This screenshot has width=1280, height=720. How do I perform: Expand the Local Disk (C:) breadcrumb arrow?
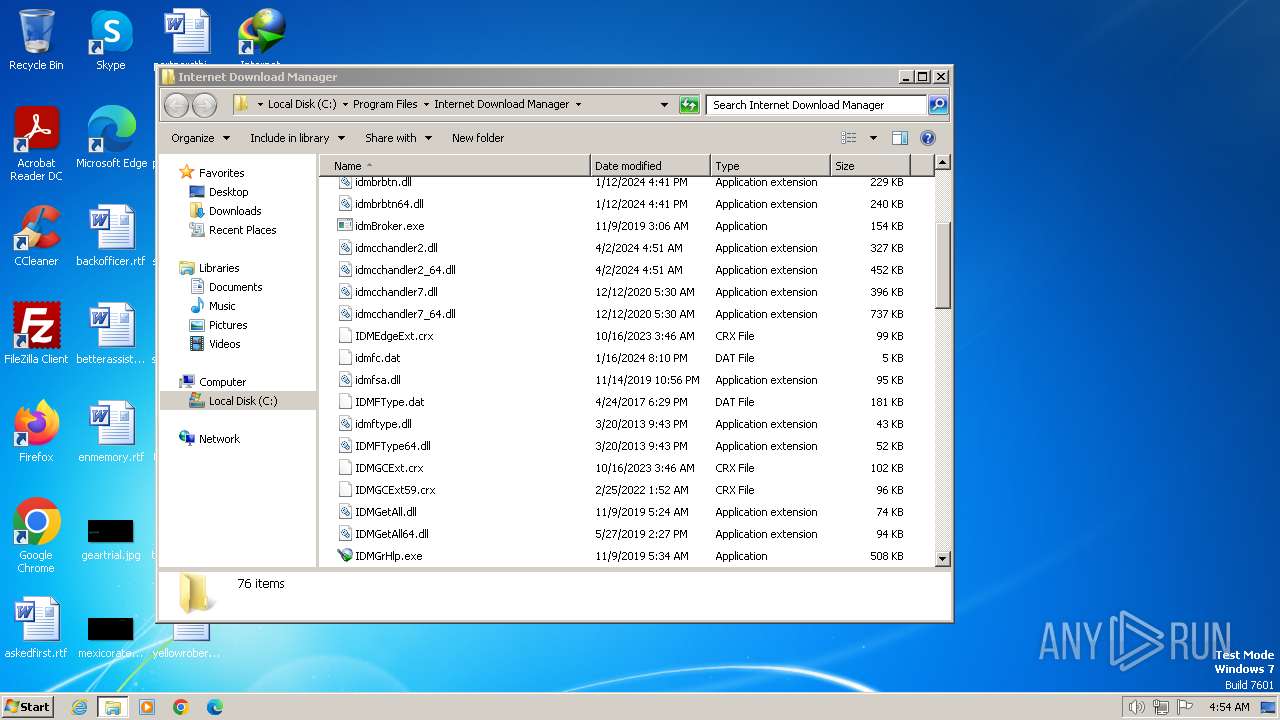pos(345,104)
